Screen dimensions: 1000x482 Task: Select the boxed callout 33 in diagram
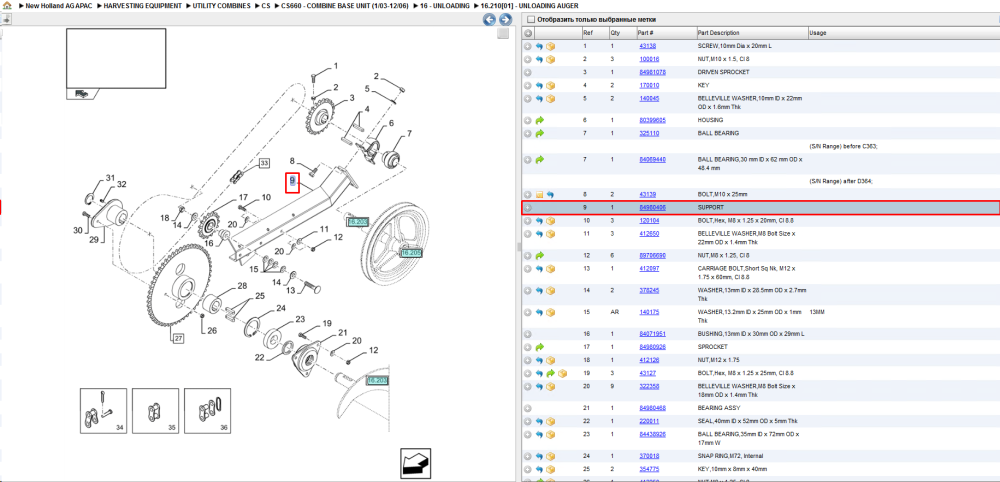pos(264,163)
